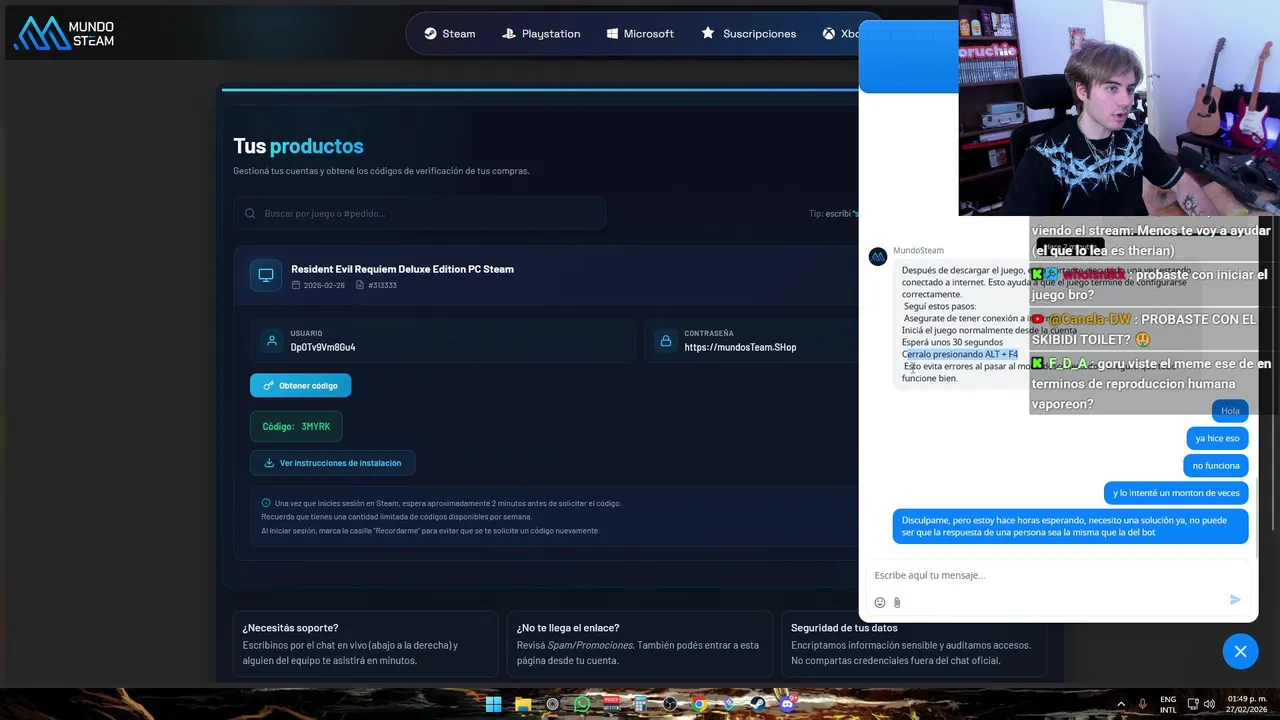Expand the system tray hidden icons chevron

pos(1121,704)
